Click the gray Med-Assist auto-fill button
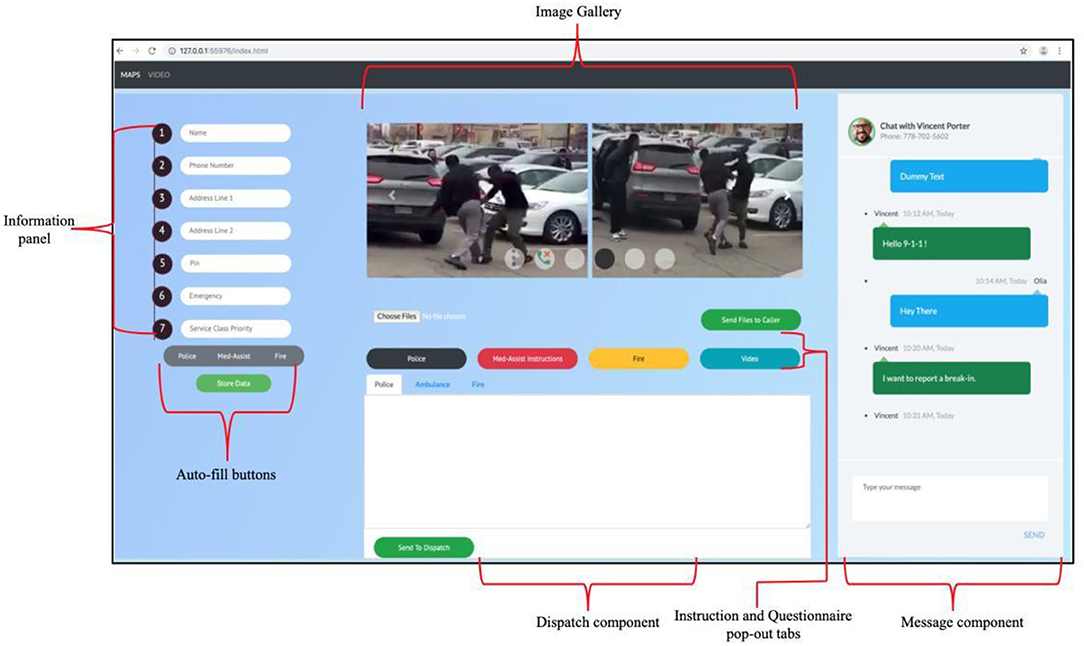Screen dimensions: 1084x646 tap(234, 356)
